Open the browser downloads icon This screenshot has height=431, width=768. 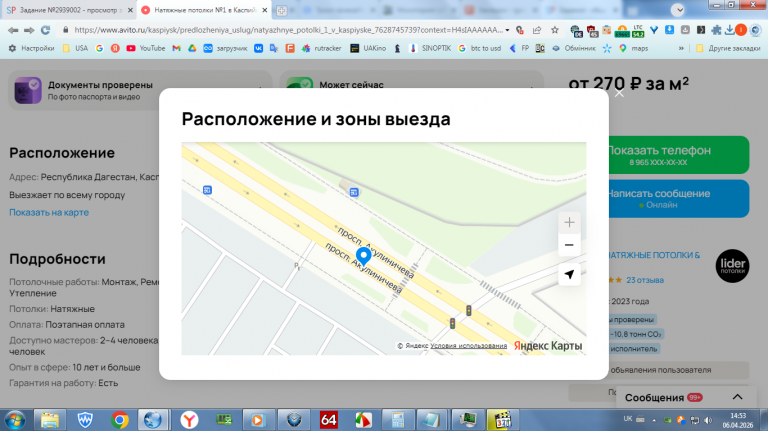pyautogui.click(x=729, y=30)
